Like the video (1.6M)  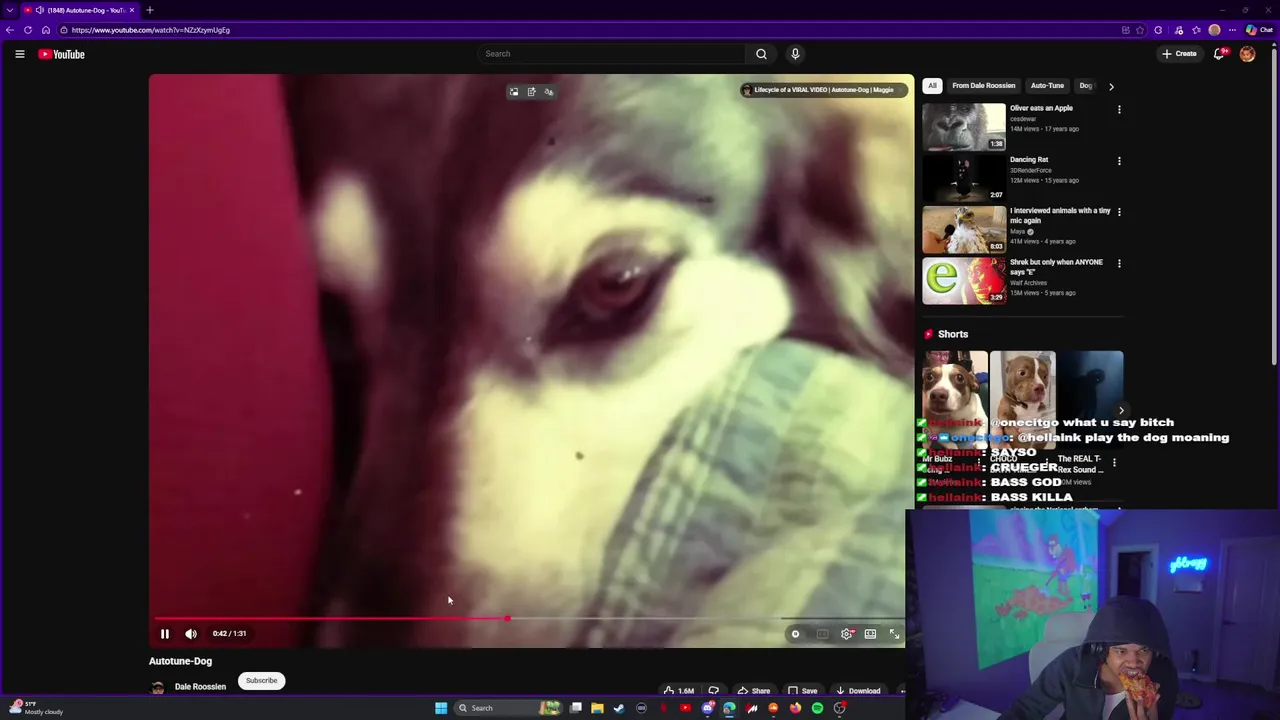coord(679,690)
